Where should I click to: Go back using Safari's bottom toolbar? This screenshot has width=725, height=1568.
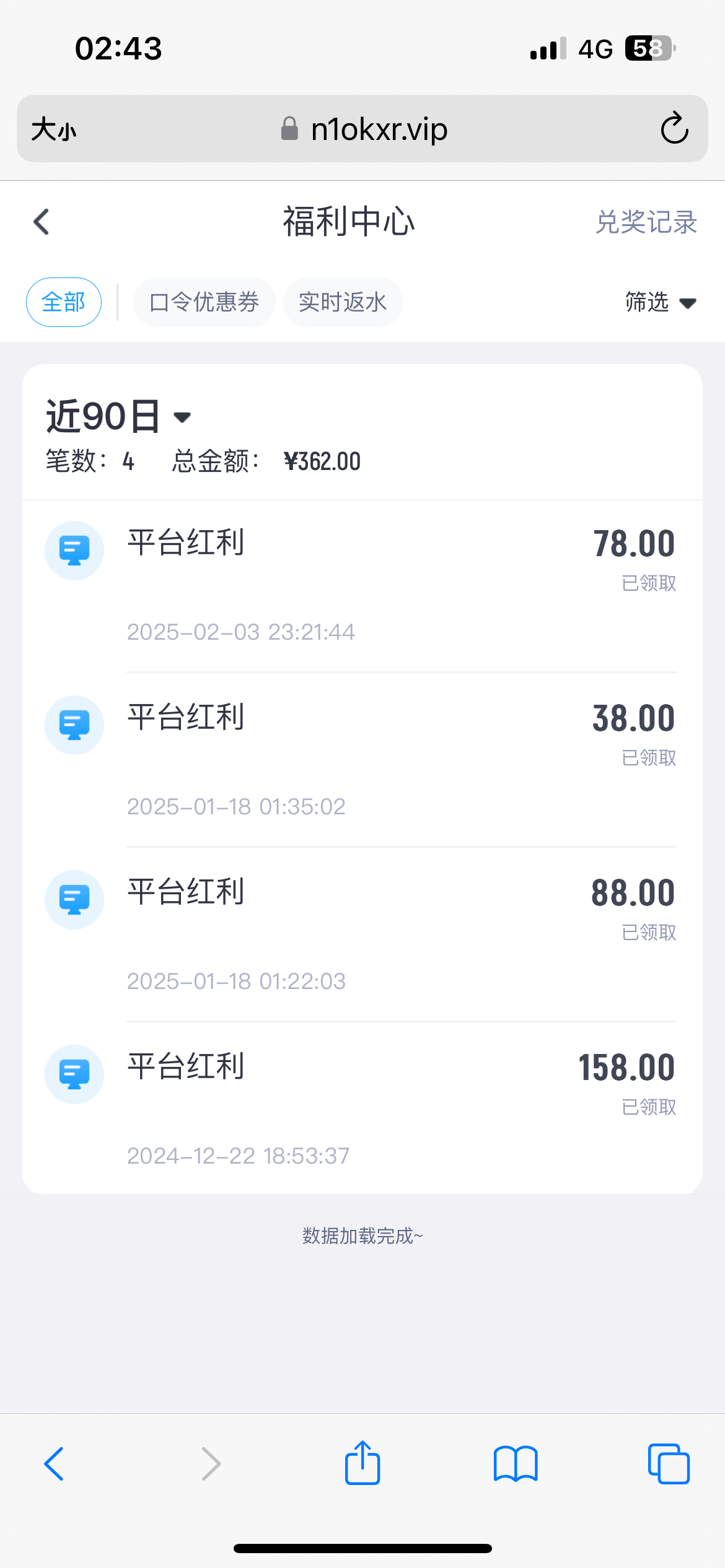point(55,1464)
